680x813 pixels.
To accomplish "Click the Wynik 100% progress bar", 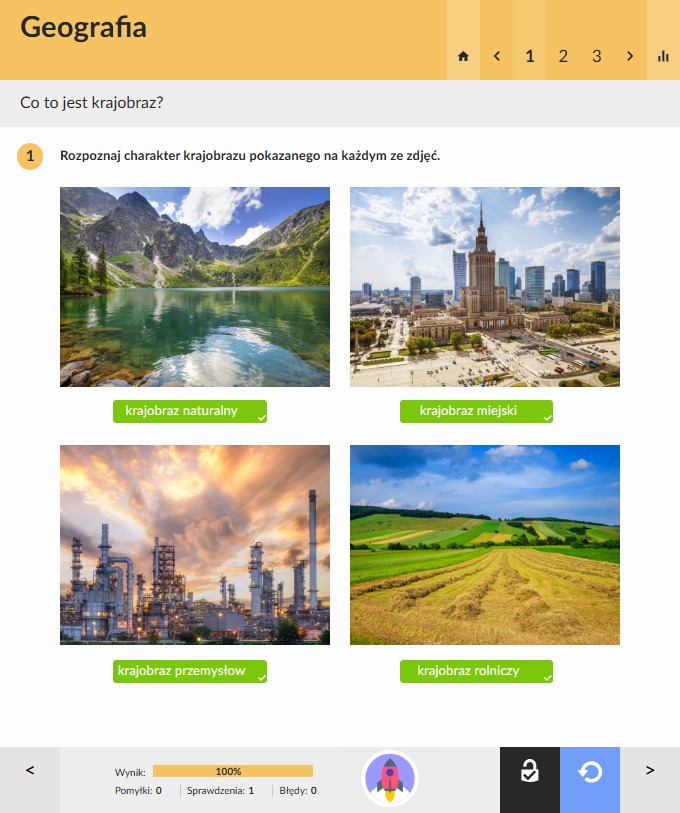I will pyautogui.click(x=233, y=771).
